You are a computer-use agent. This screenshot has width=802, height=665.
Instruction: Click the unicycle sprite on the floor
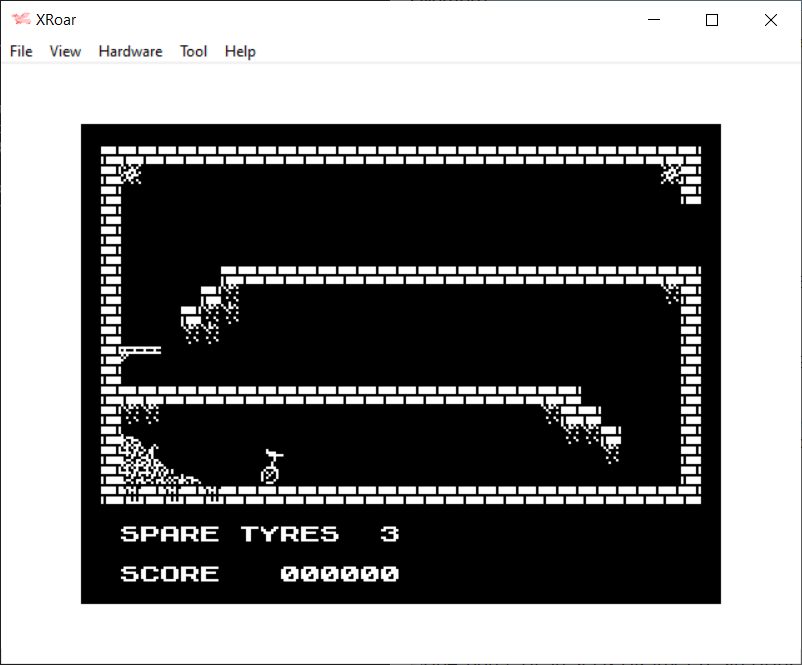click(270, 468)
